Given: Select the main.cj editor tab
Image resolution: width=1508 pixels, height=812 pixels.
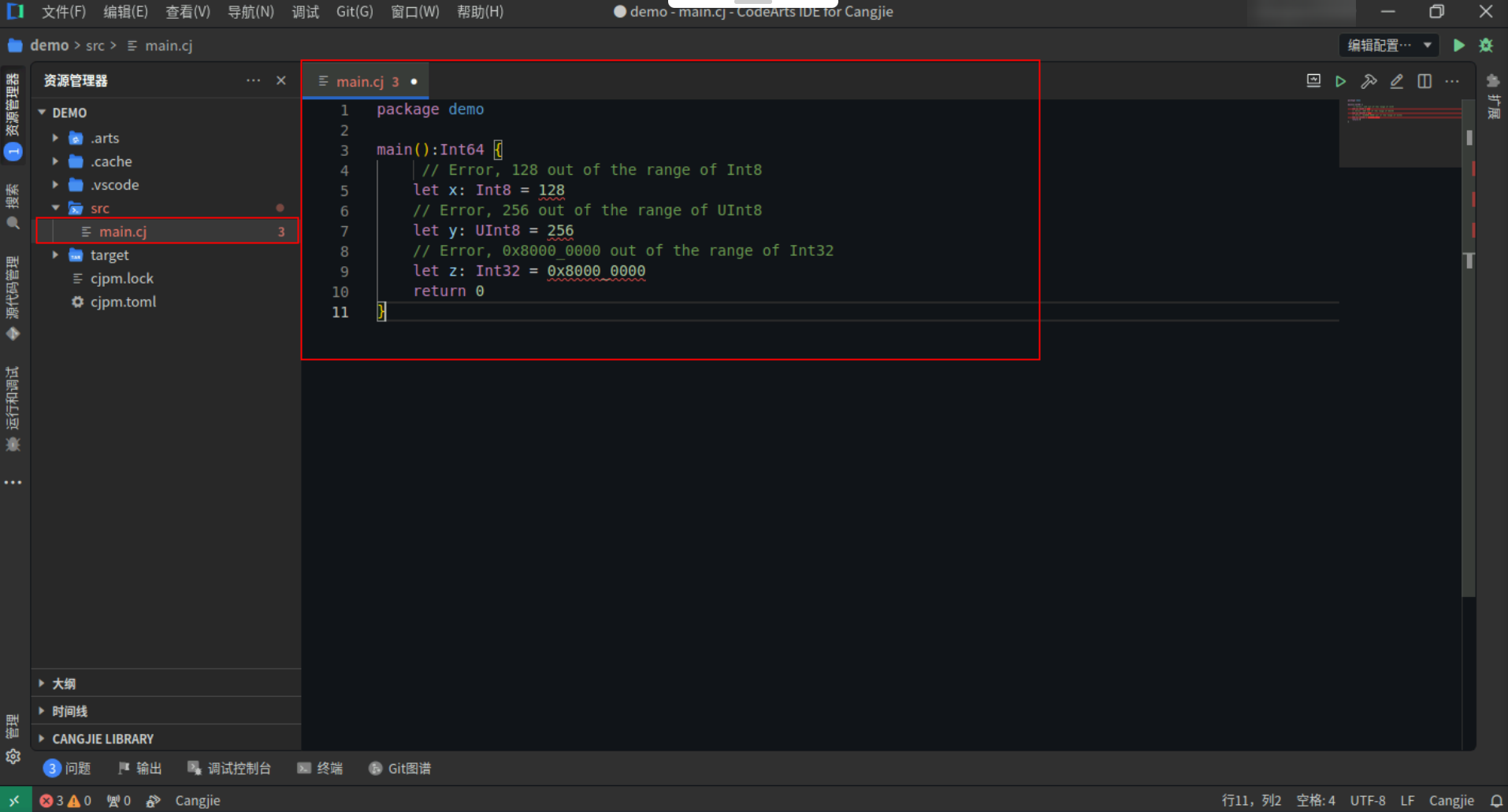Looking at the screenshot, I should click(x=366, y=81).
